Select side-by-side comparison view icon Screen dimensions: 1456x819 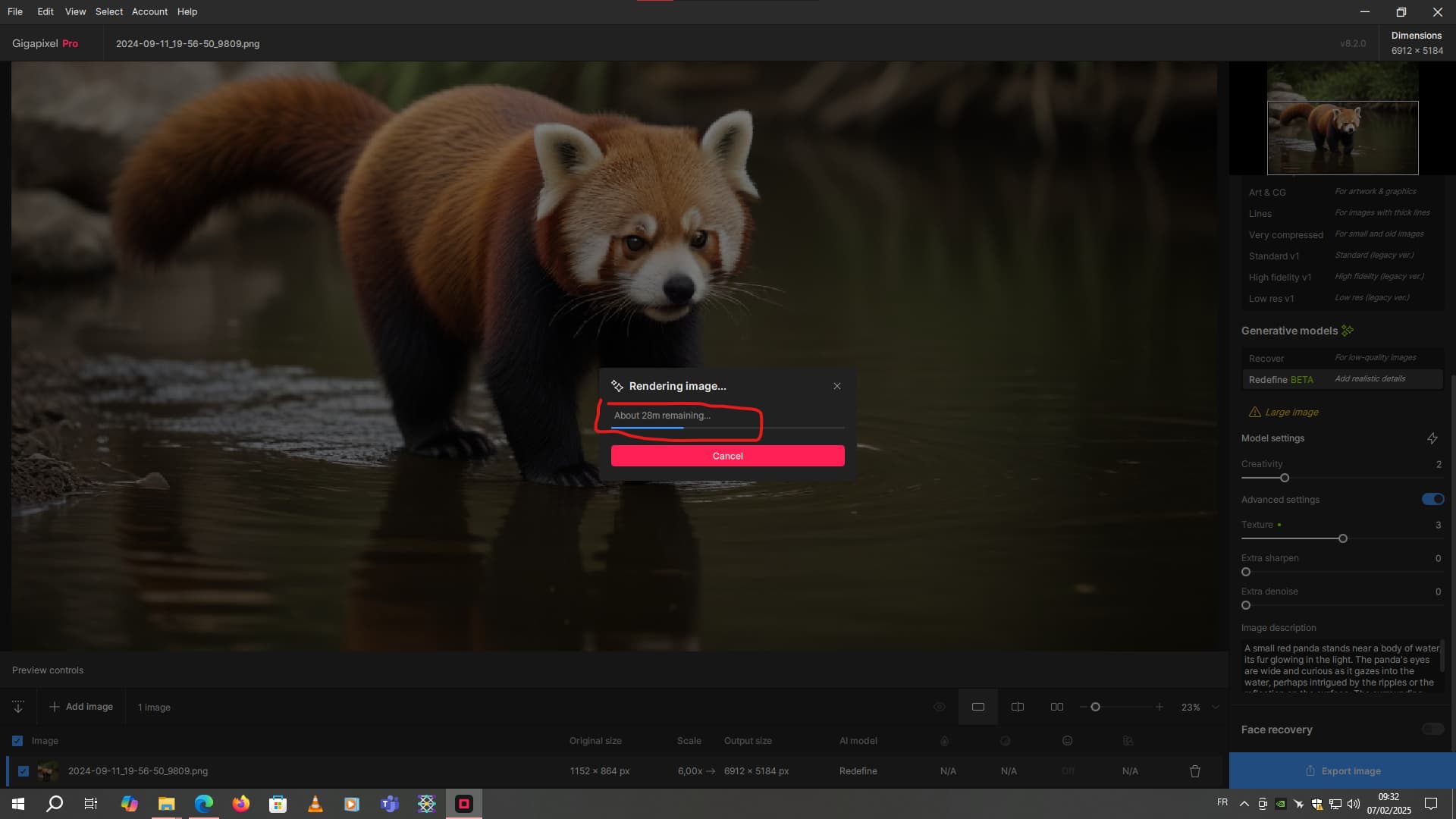1056,707
